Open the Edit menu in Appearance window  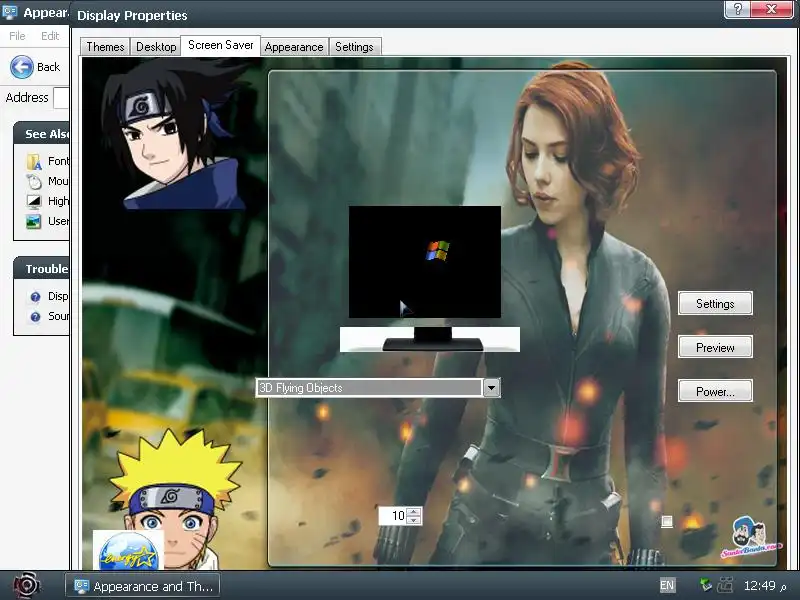(x=50, y=36)
